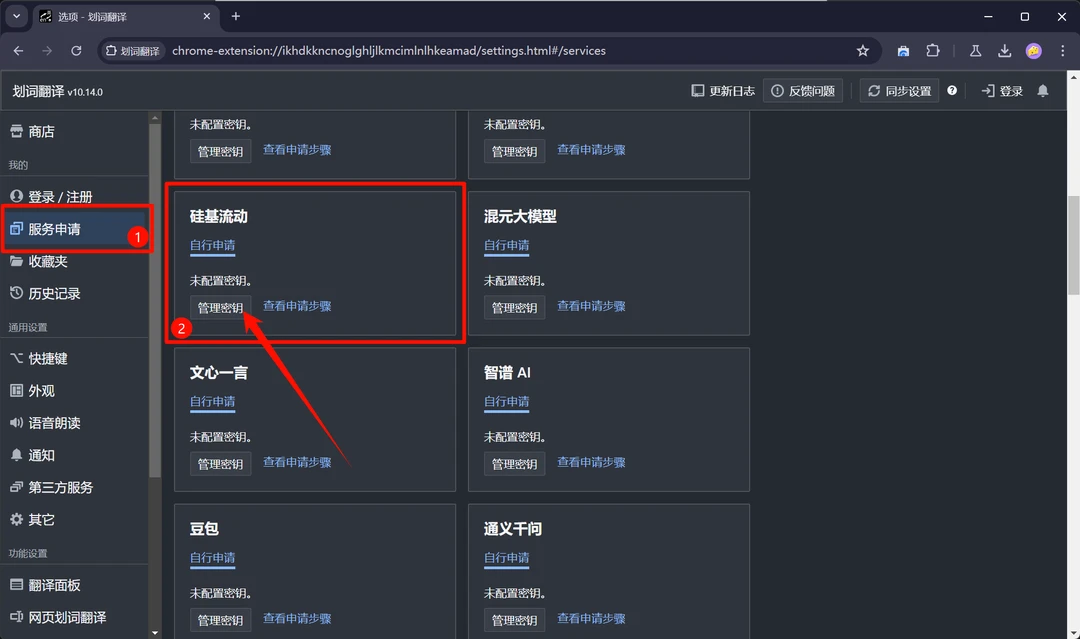This screenshot has height=639, width=1080.
Task: Click 查看申请步骤 for 混元大模型
Action: (x=592, y=306)
